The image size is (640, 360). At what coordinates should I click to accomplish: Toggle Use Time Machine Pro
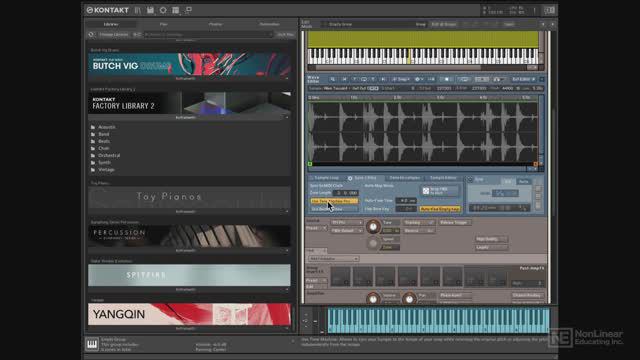[x=334, y=201]
